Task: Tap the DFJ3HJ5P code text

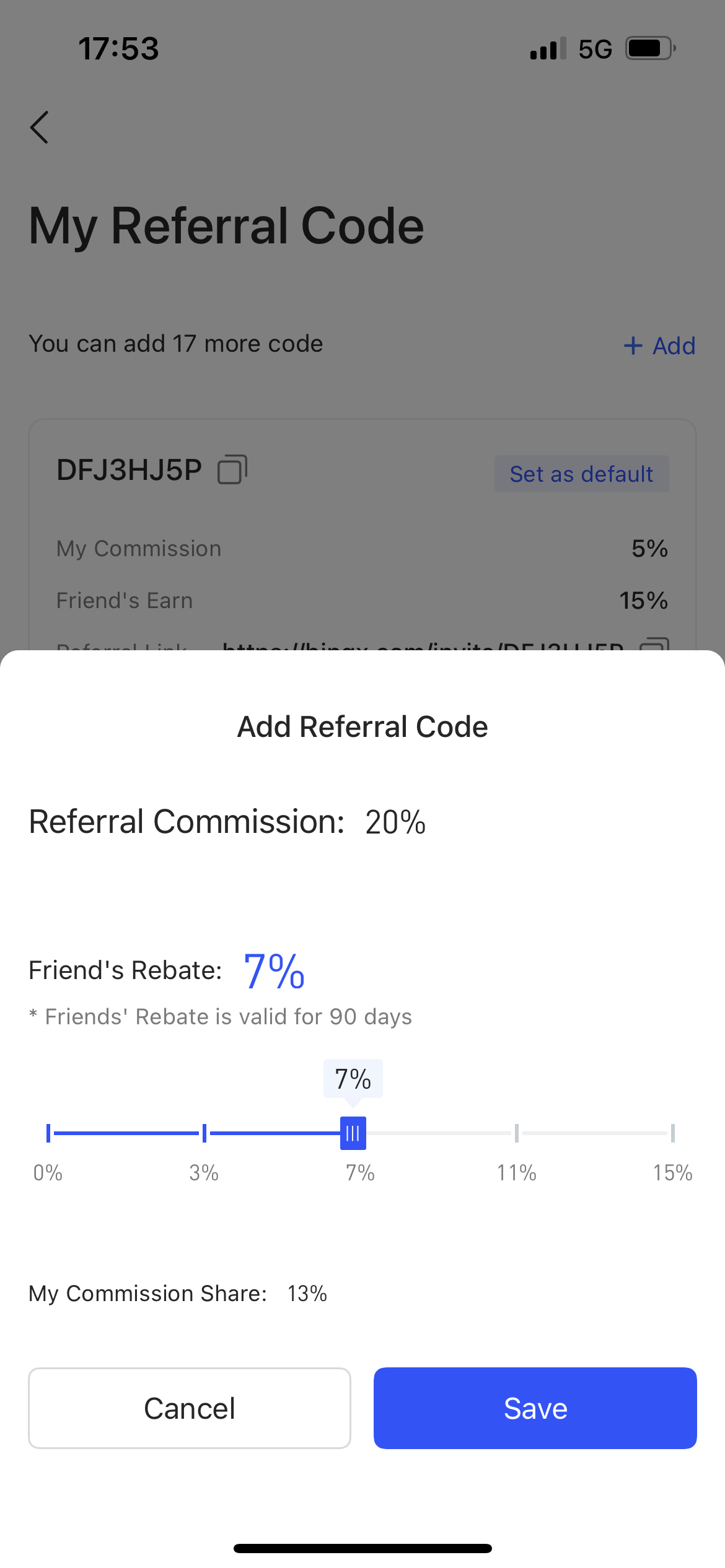Action: pyautogui.click(x=129, y=470)
